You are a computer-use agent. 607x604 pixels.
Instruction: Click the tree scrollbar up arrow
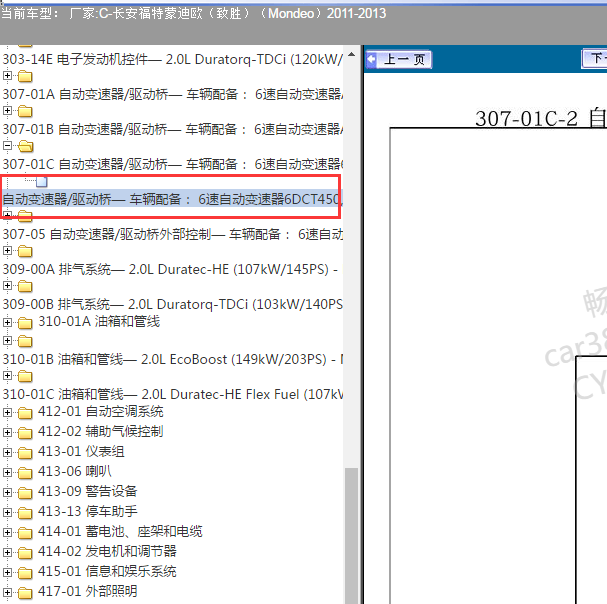pyautogui.click(x=352, y=55)
